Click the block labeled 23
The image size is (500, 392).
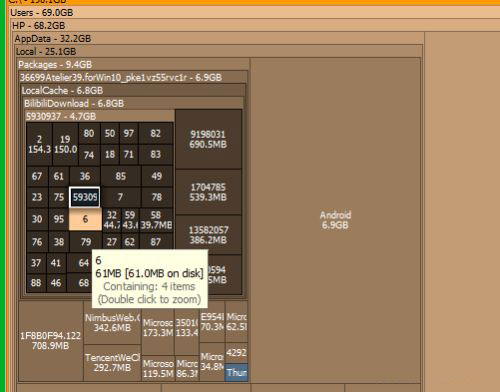tap(37, 197)
